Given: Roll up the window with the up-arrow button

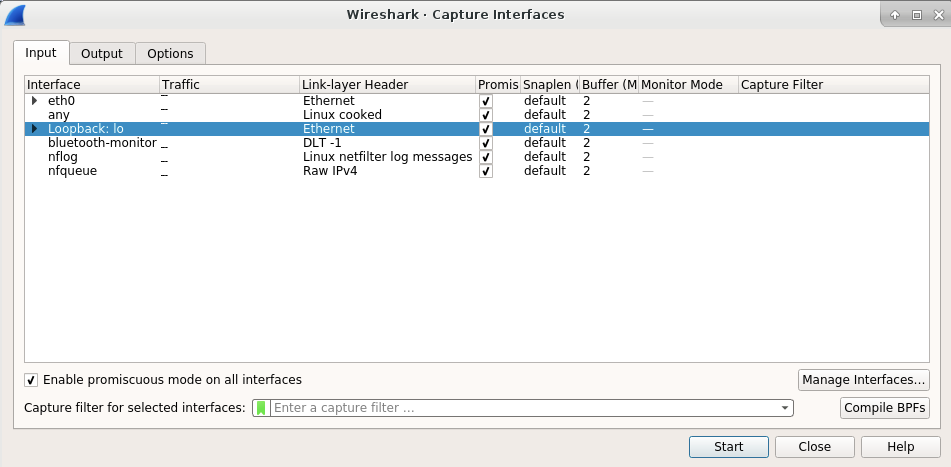Looking at the screenshot, I should point(895,15).
